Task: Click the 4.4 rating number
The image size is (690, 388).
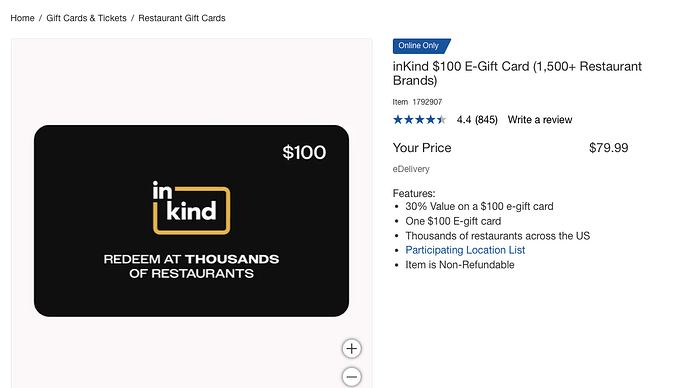Action: pyautogui.click(x=464, y=120)
